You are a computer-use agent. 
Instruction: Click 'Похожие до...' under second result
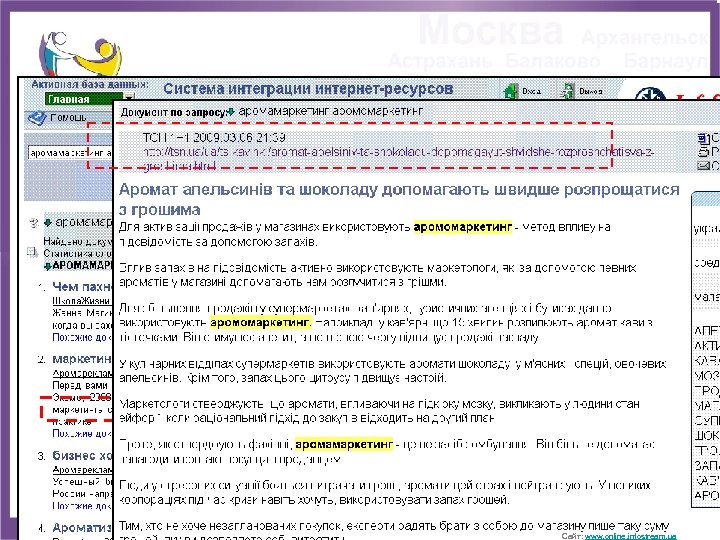point(82,433)
